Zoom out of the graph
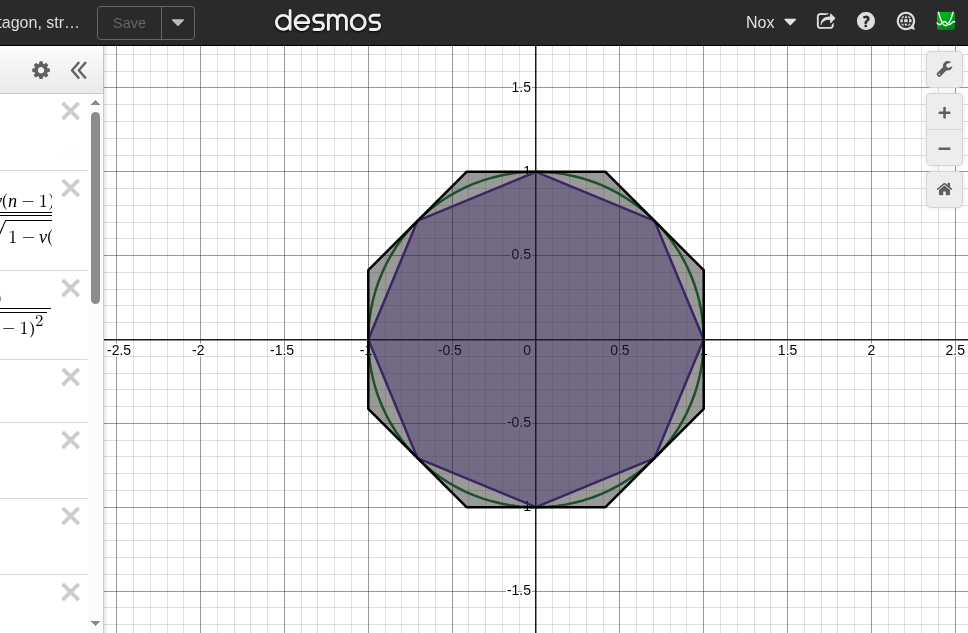This screenshot has width=968, height=633. pyautogui.click(x=944, y=149)
